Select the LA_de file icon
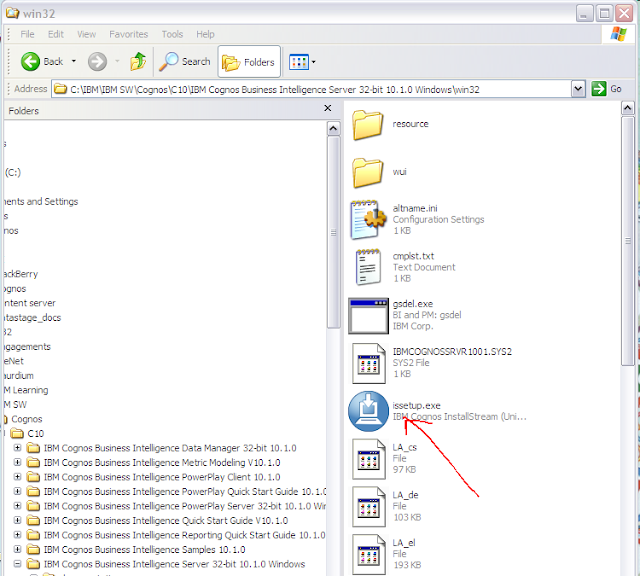Screen dimensions: 640x576 click(369, 507)
